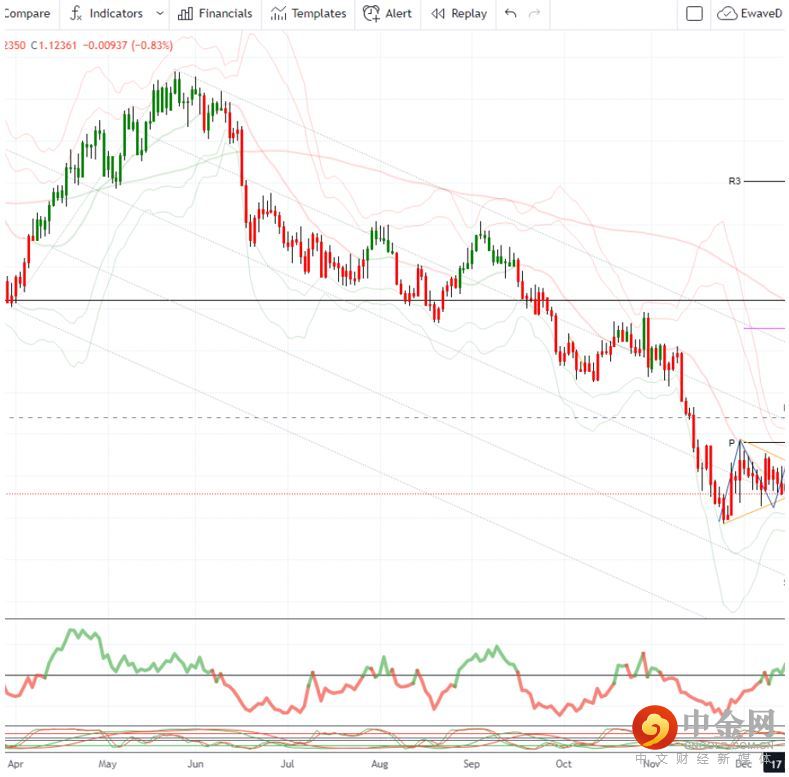Click the Sep label on time axis

pyautogui.click(x=471, y=764)
